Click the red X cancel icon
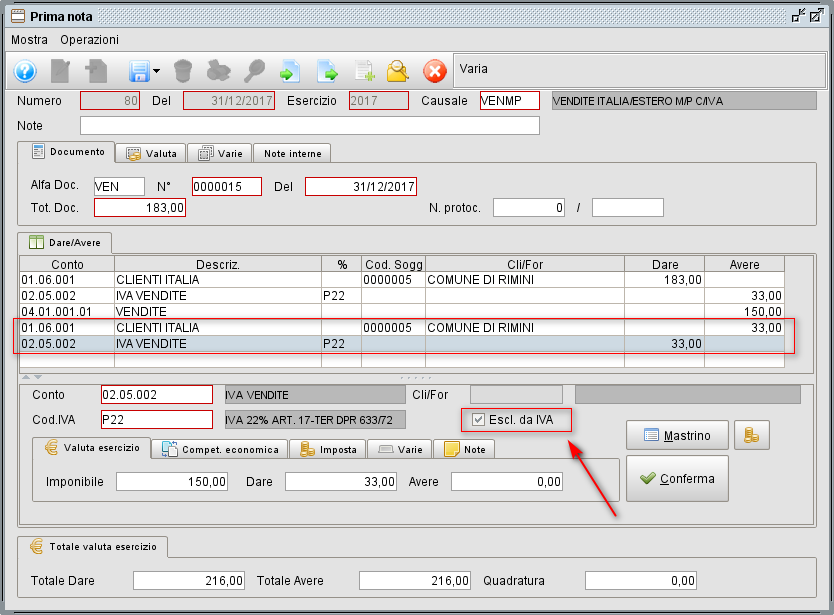The width and height of the screenshot is (834, 615). tap(433, 71)
